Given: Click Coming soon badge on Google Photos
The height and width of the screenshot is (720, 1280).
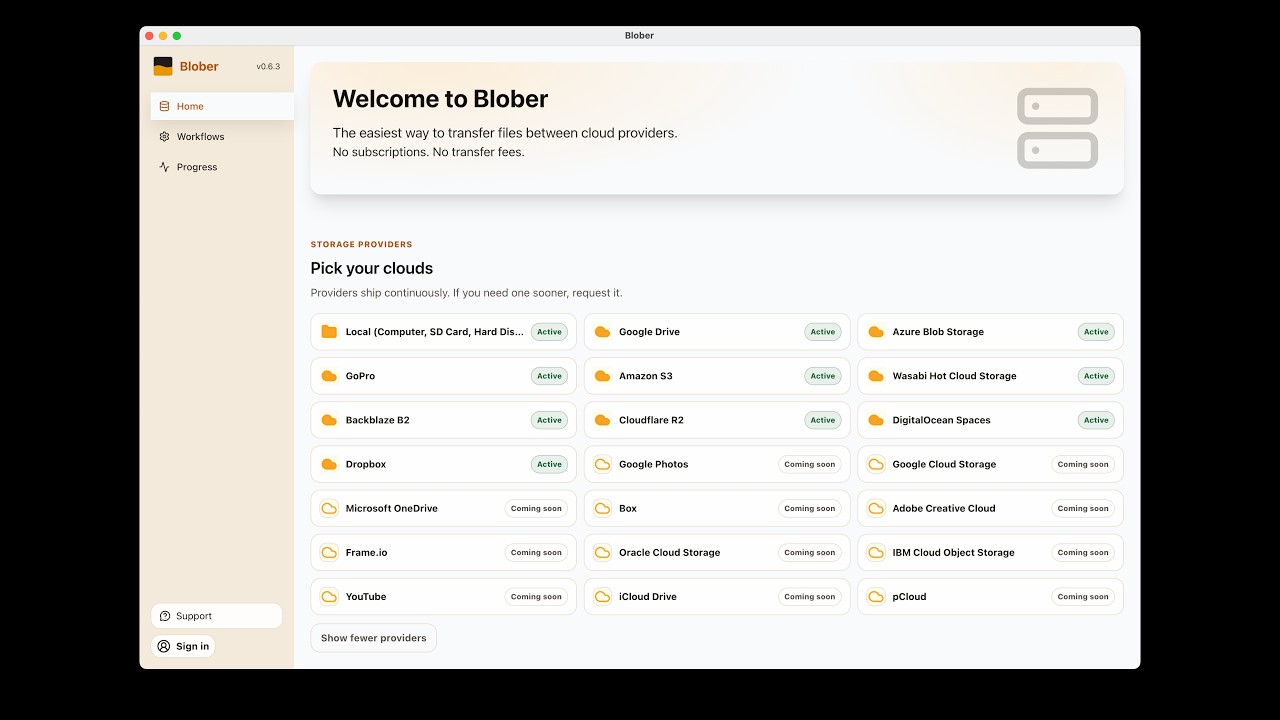Looking at the screenshot, I should click(x=810, y=464).
